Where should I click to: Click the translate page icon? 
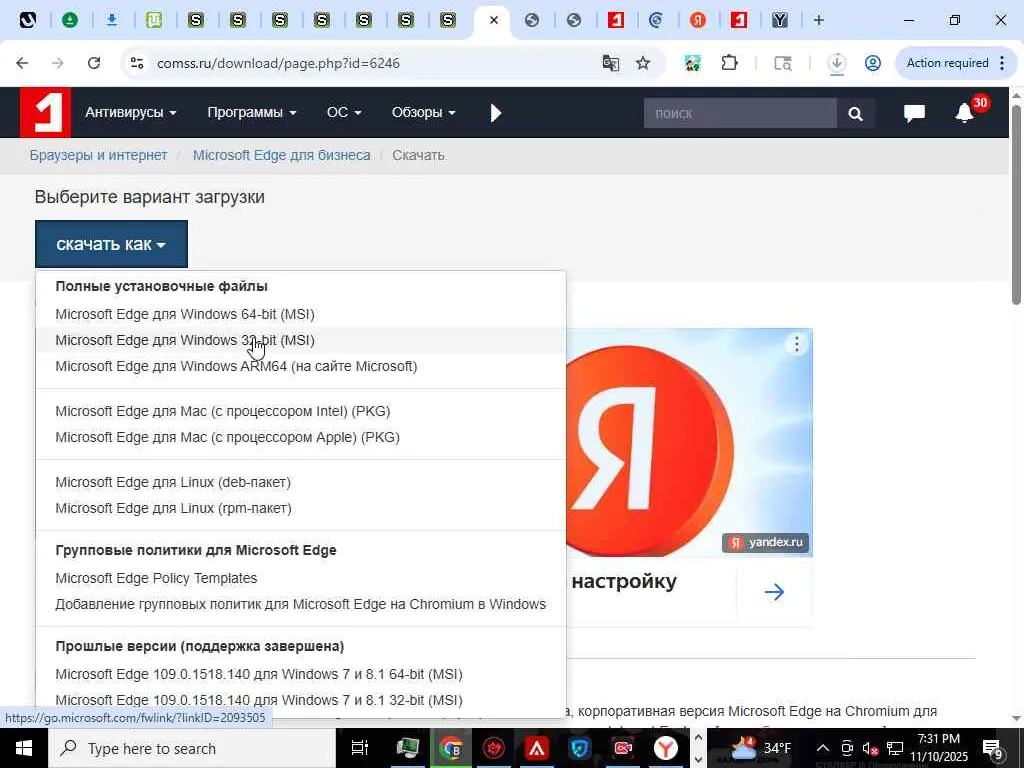click(611, 63)
